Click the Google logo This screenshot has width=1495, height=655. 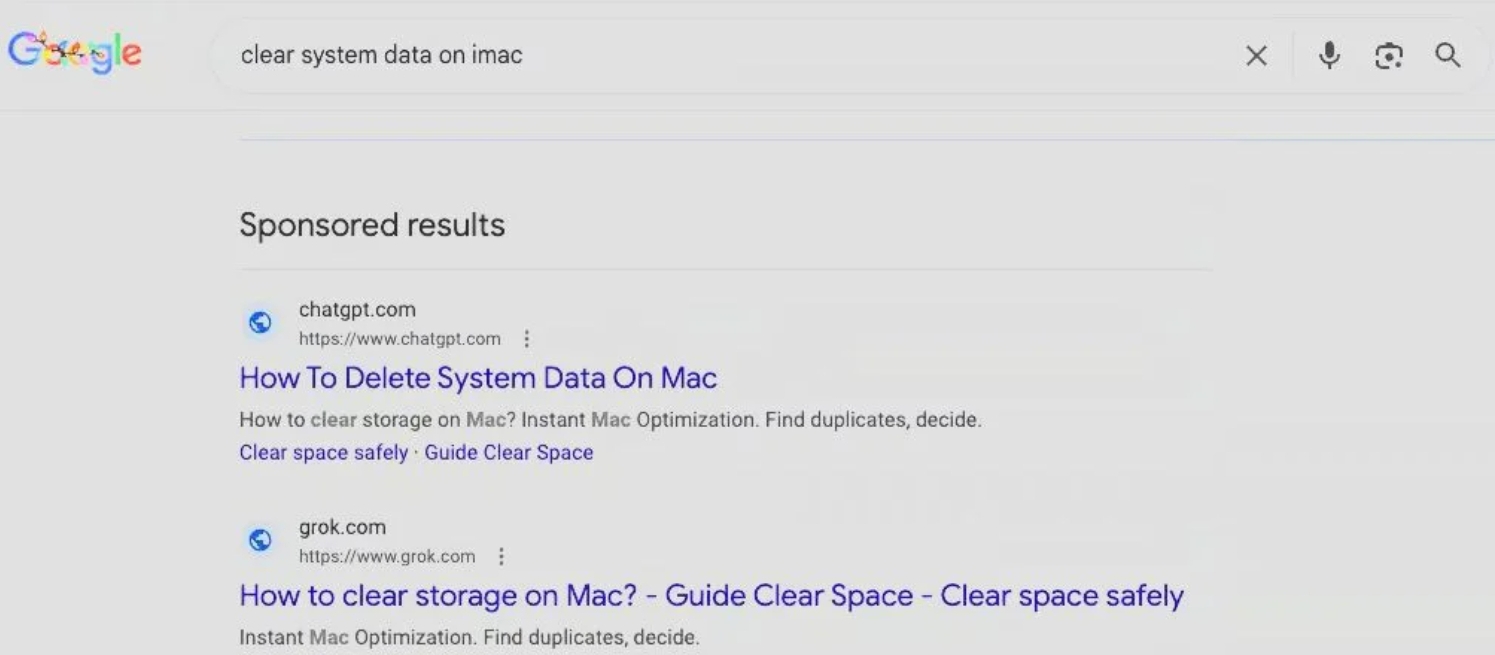point(74,54)
